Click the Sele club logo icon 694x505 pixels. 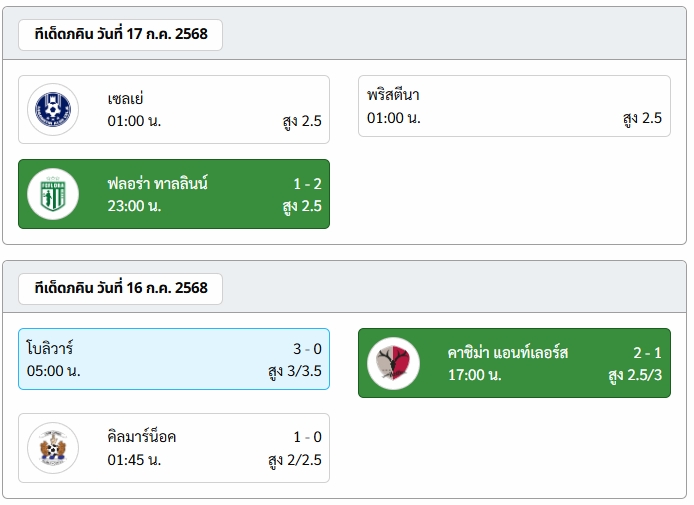coord(53,109)
